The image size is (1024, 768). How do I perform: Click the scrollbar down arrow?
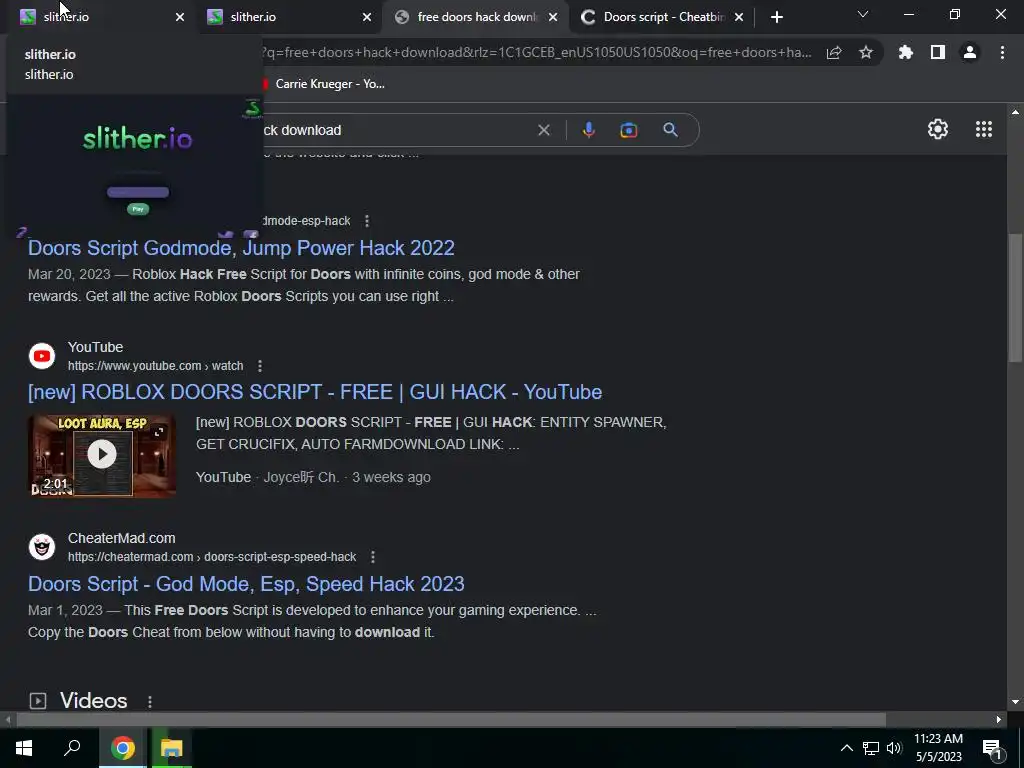coord(1015,702)
